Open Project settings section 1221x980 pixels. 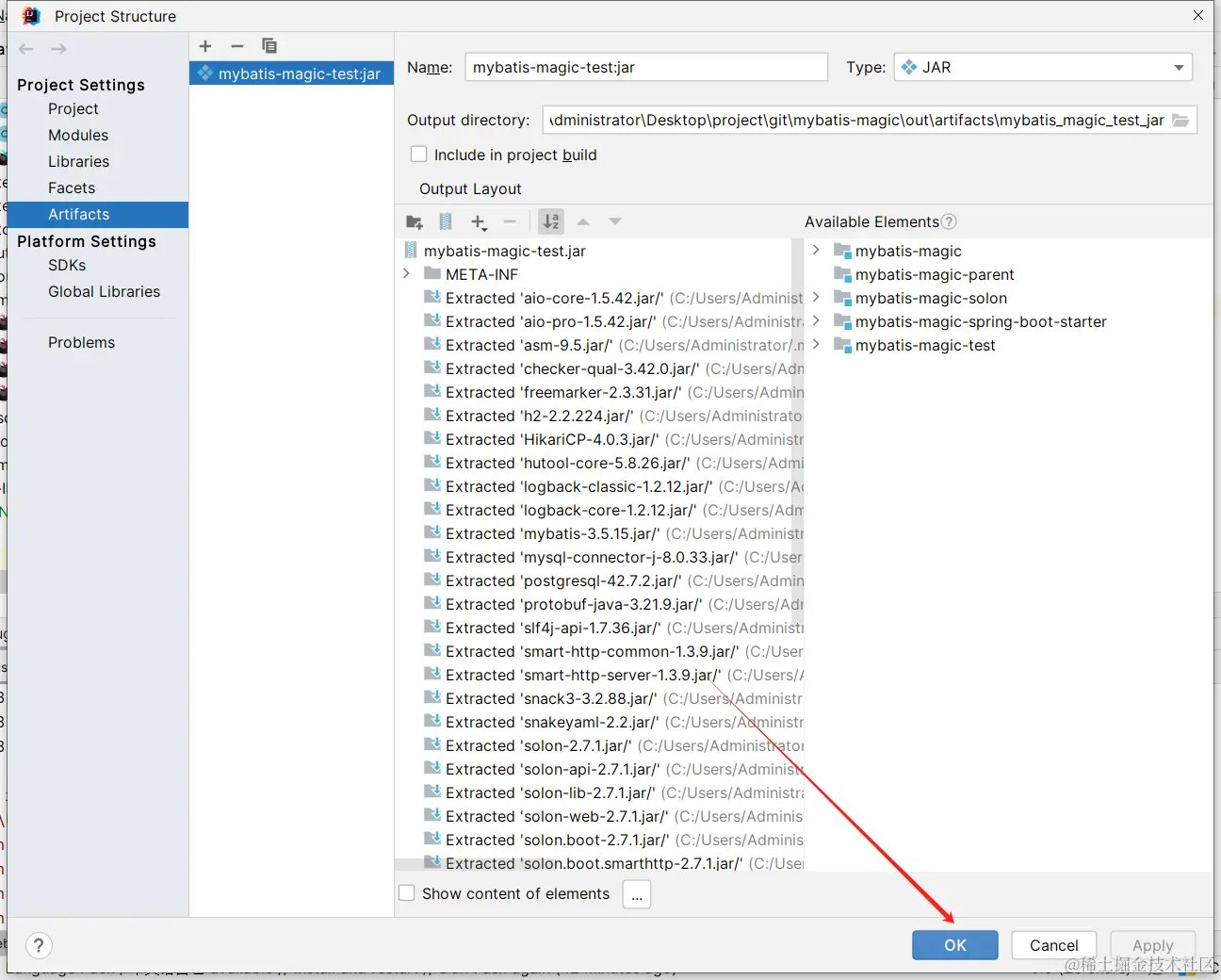(x=73, y=109)
